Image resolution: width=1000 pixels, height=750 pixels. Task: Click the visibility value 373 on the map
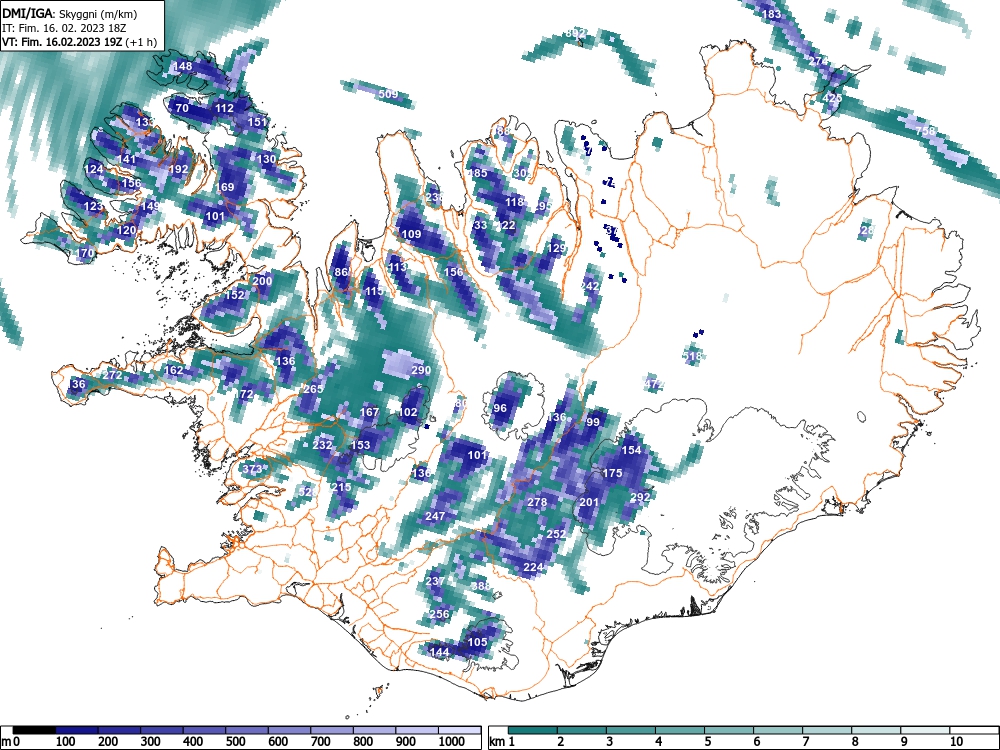click(253, 469)
